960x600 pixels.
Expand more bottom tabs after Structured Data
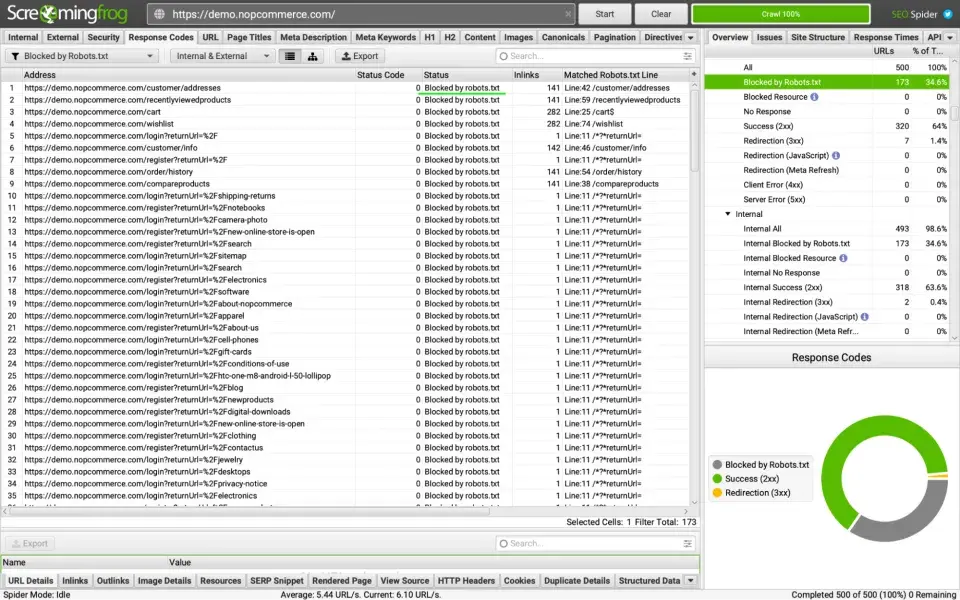[x=691, y=580]
